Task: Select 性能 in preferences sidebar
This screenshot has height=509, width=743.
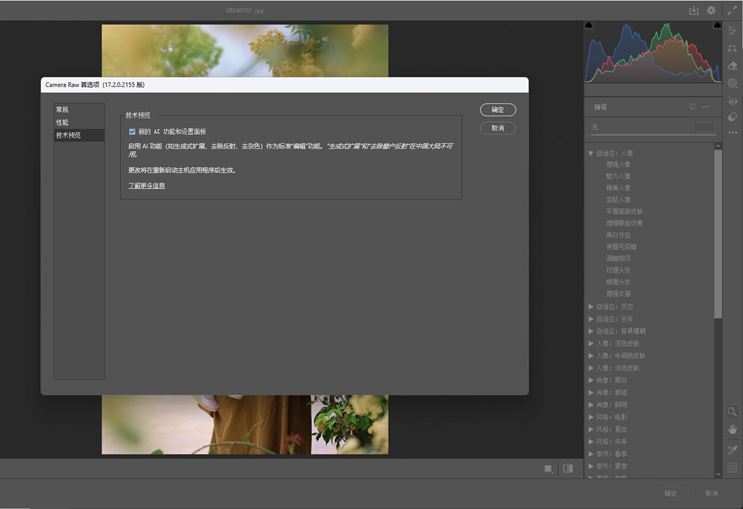Action: pyautogui.click(x=79, y=122)
